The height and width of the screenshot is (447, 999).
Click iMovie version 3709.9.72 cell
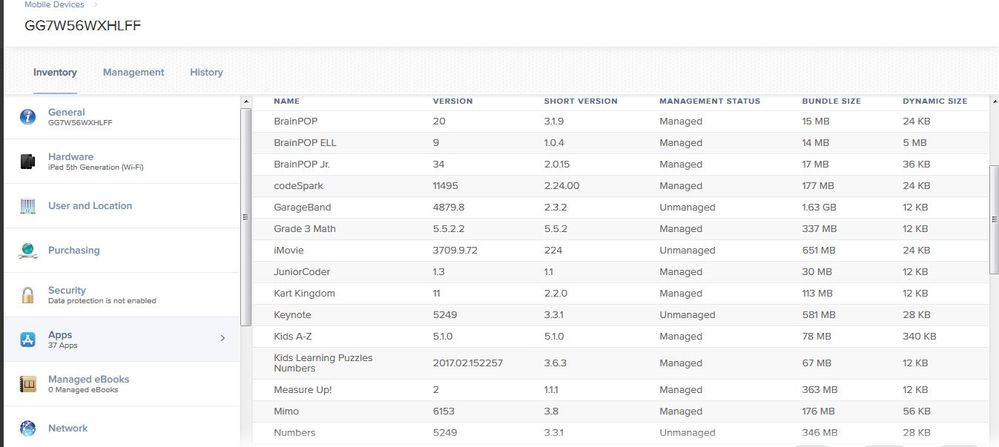pyautogui.click(x=455, y=250)
